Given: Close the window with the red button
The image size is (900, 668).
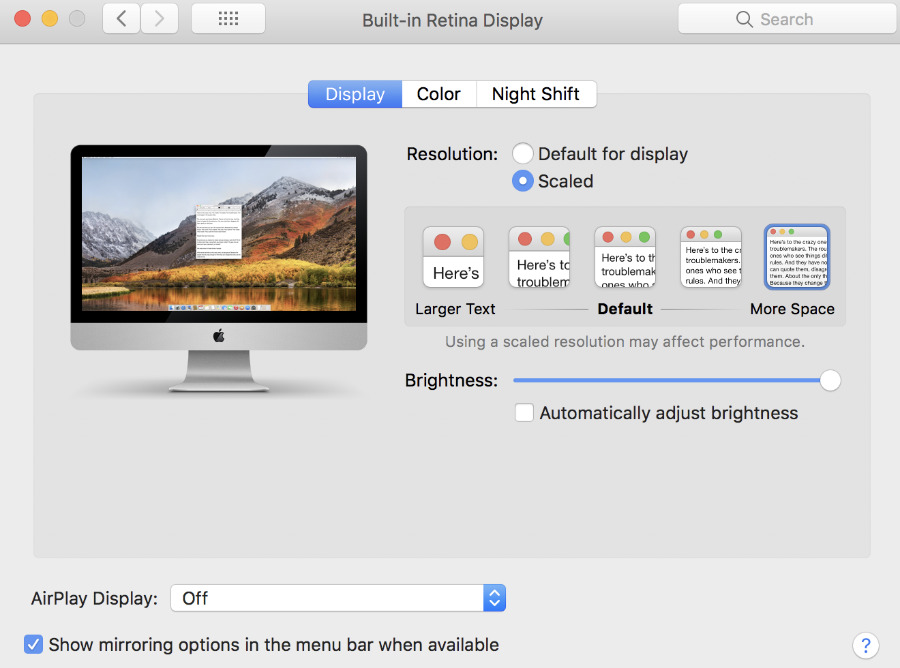Looking at the screenshot, I should click(x=22, y=19).
